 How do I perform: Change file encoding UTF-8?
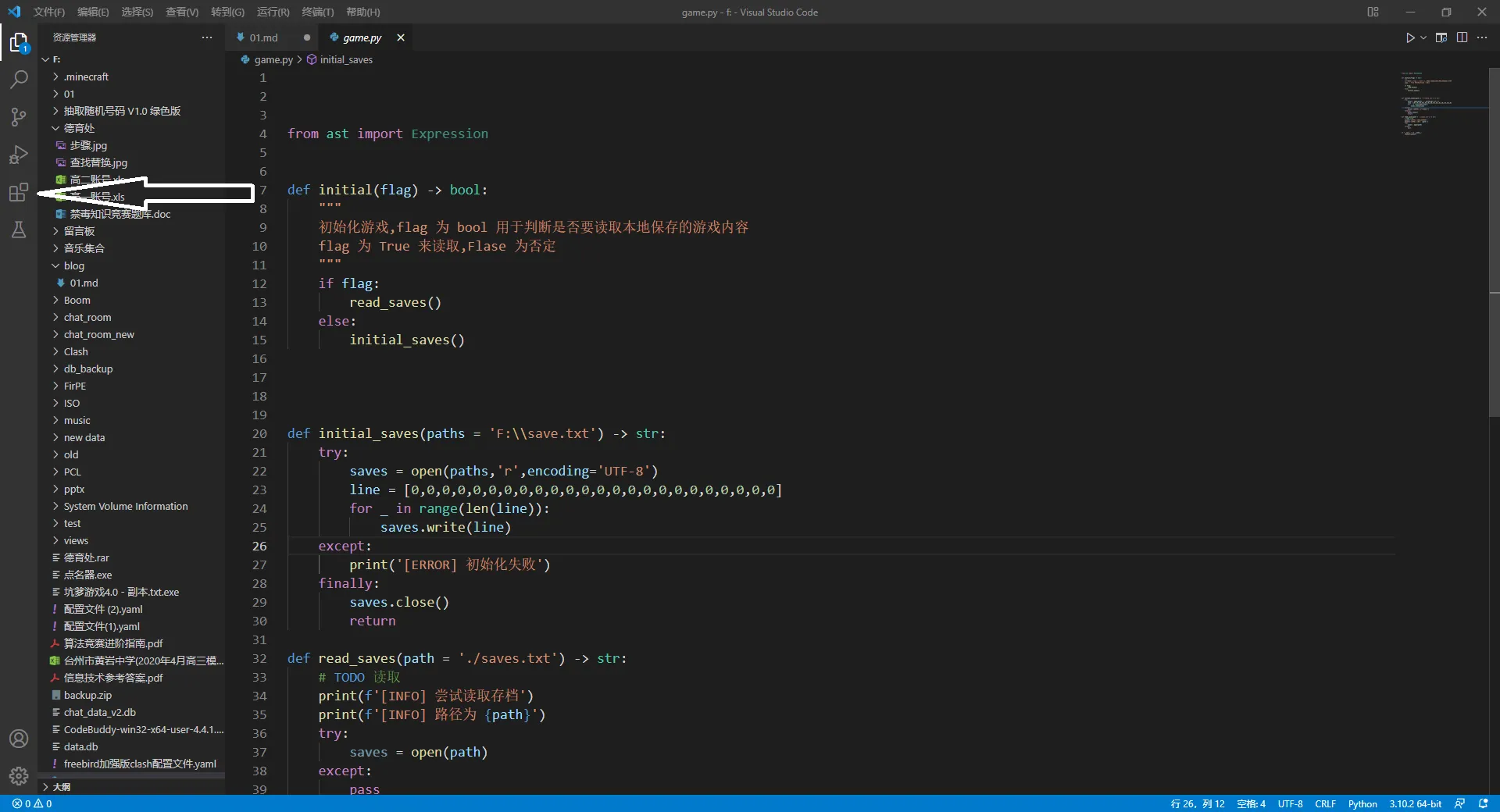tap(1290, 803)
